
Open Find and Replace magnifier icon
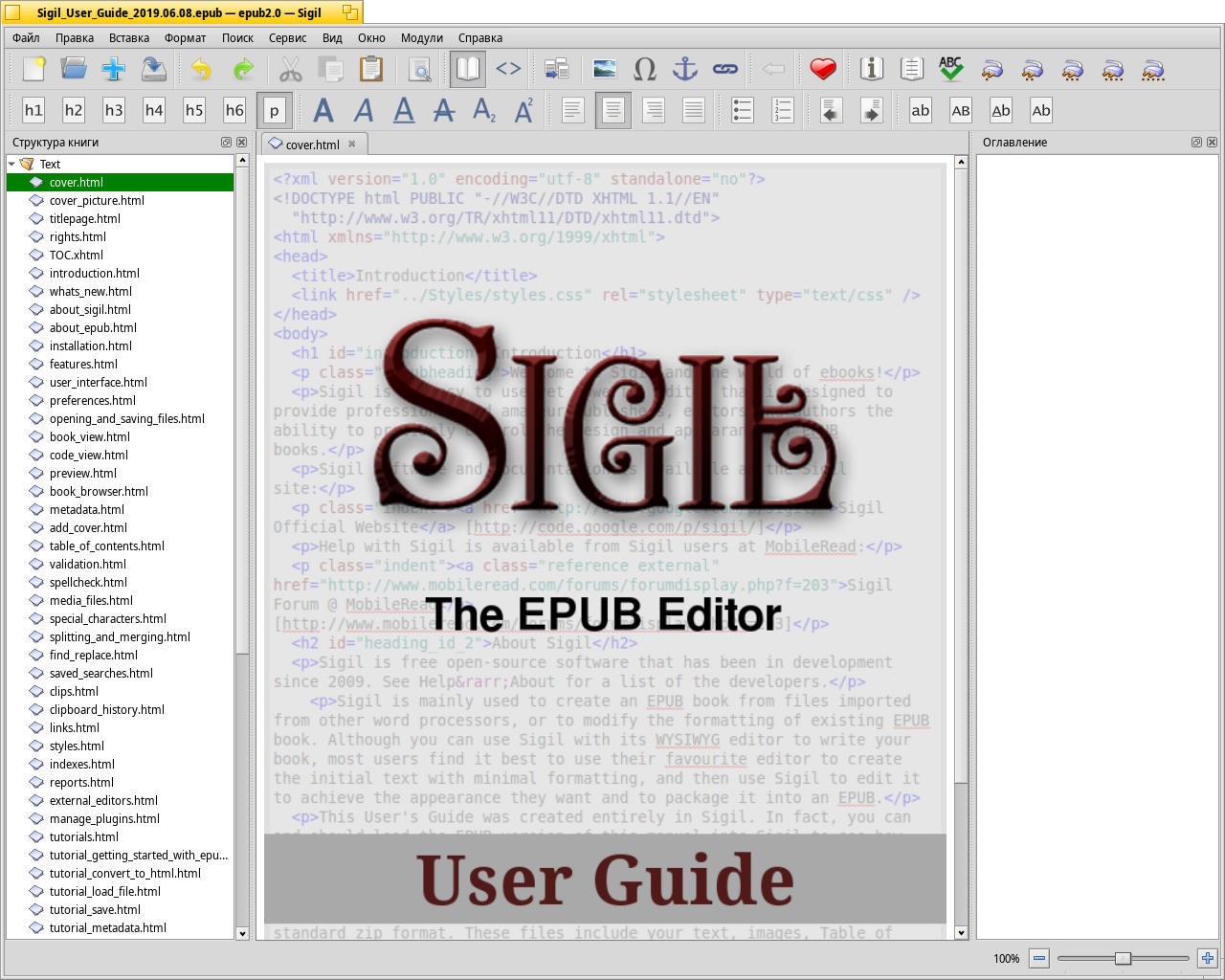419,69
